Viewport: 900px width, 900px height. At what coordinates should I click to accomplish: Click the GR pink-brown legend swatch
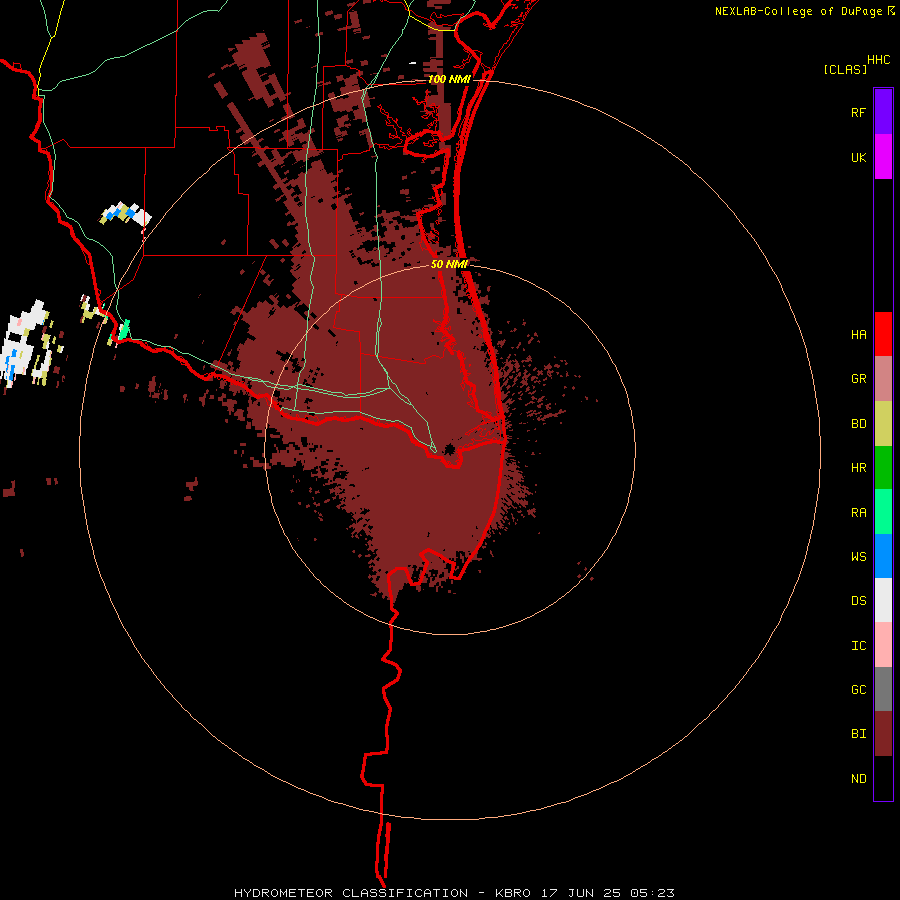[x=883, y=379]
